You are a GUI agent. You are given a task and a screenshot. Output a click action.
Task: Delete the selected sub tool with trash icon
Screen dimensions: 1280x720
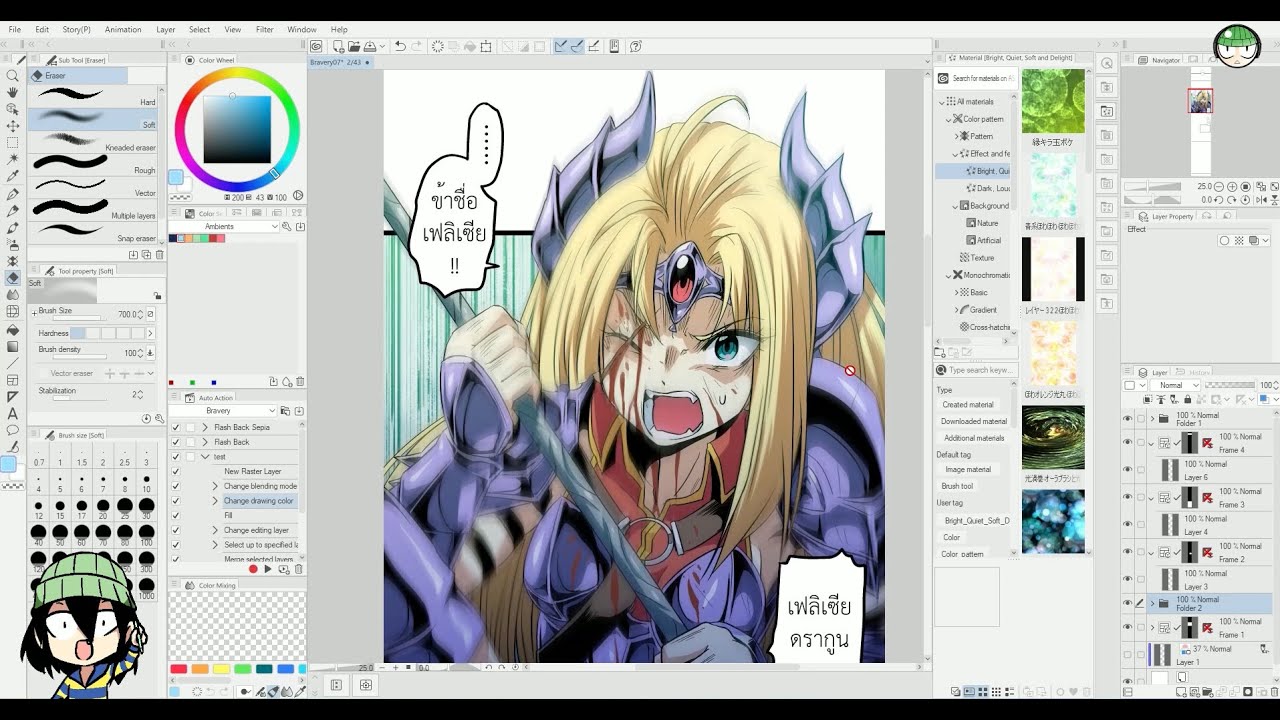click(159, 255)
